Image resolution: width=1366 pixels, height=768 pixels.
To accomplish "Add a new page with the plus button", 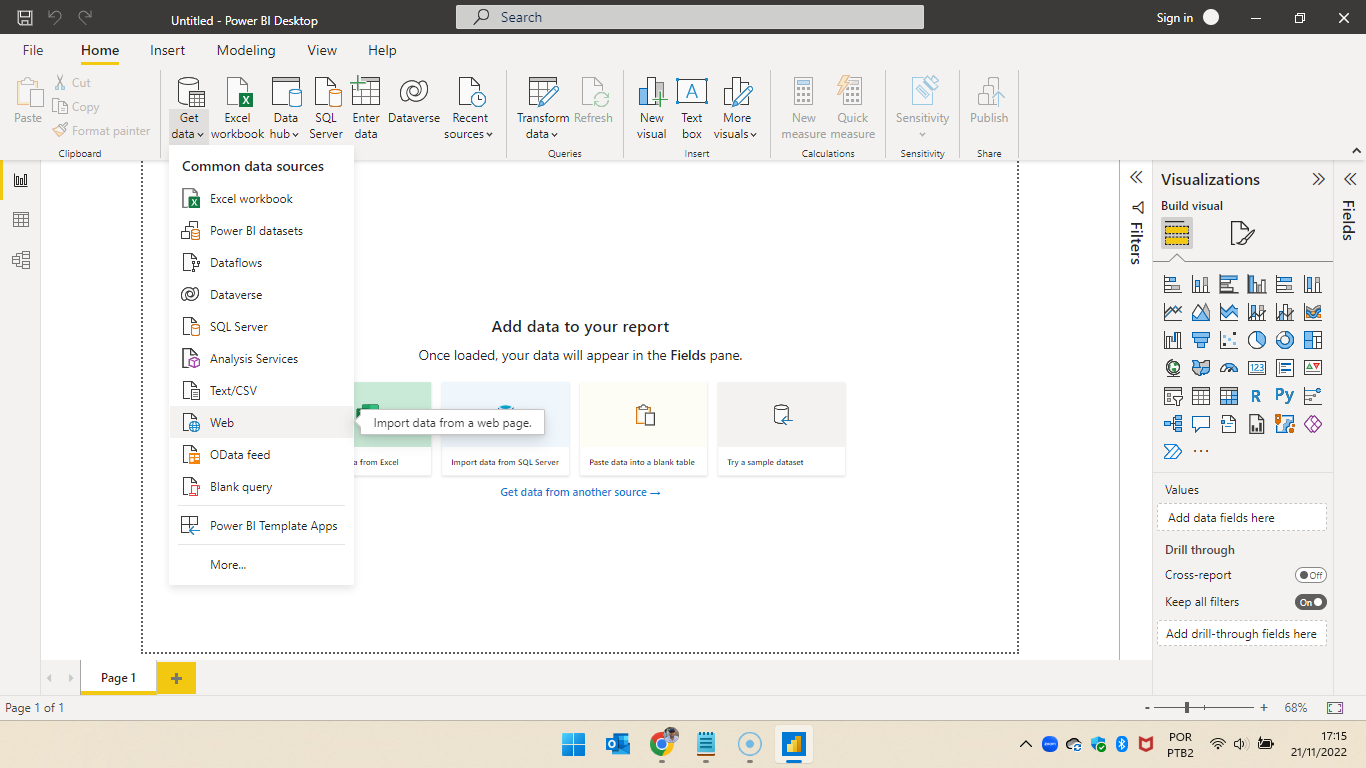I will click(x=176, y=678).
